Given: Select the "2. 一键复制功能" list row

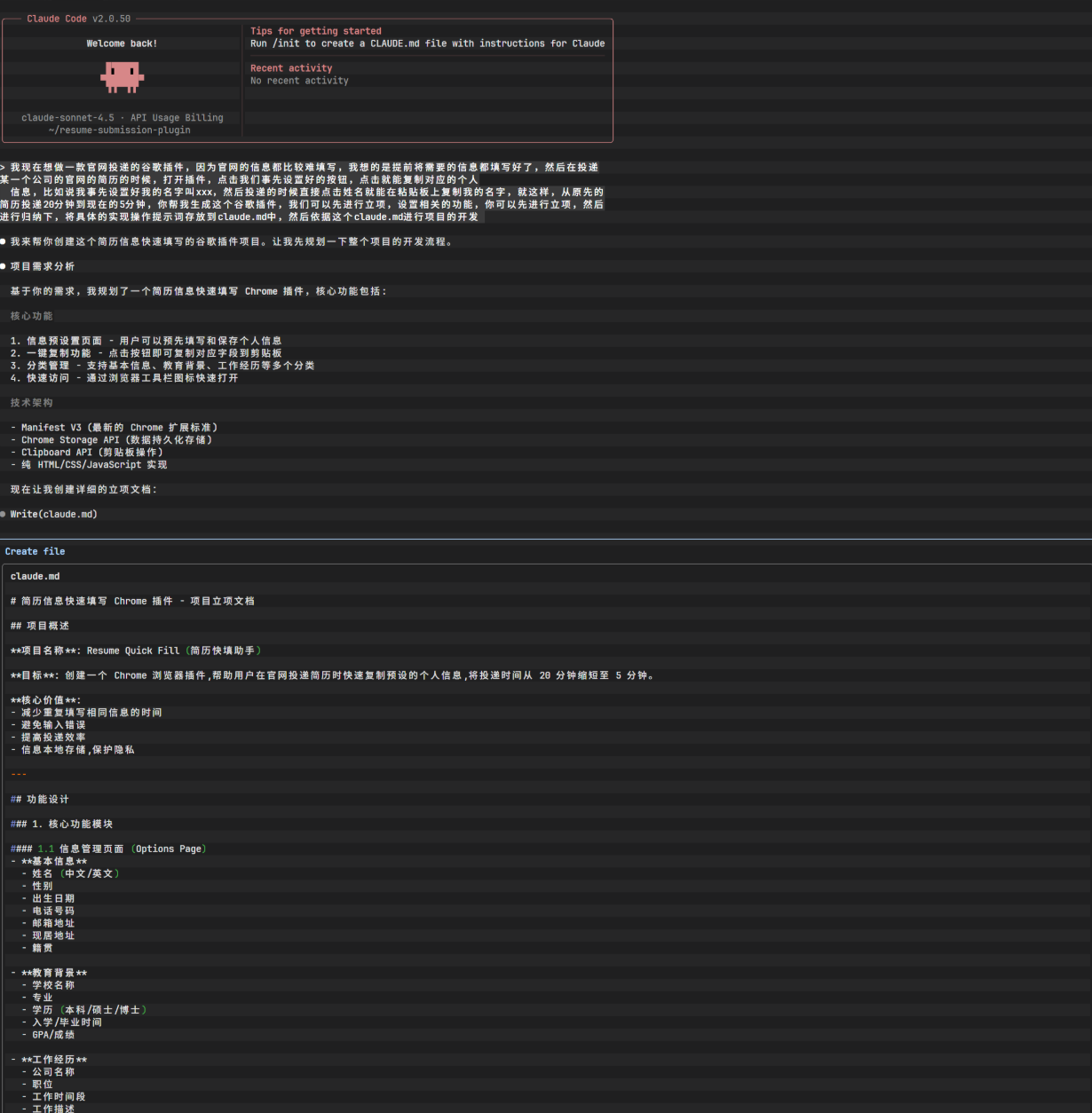Looking at the screenshot, I should tap(146, 353).
